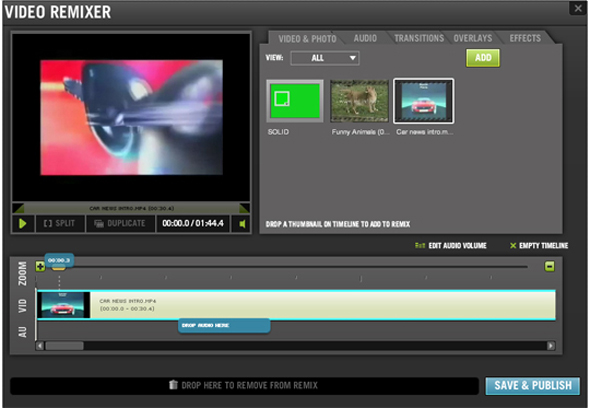590x408 pixels.
Task: Zoom in timeline with plus icon
Action: click(x=40, y=266)
